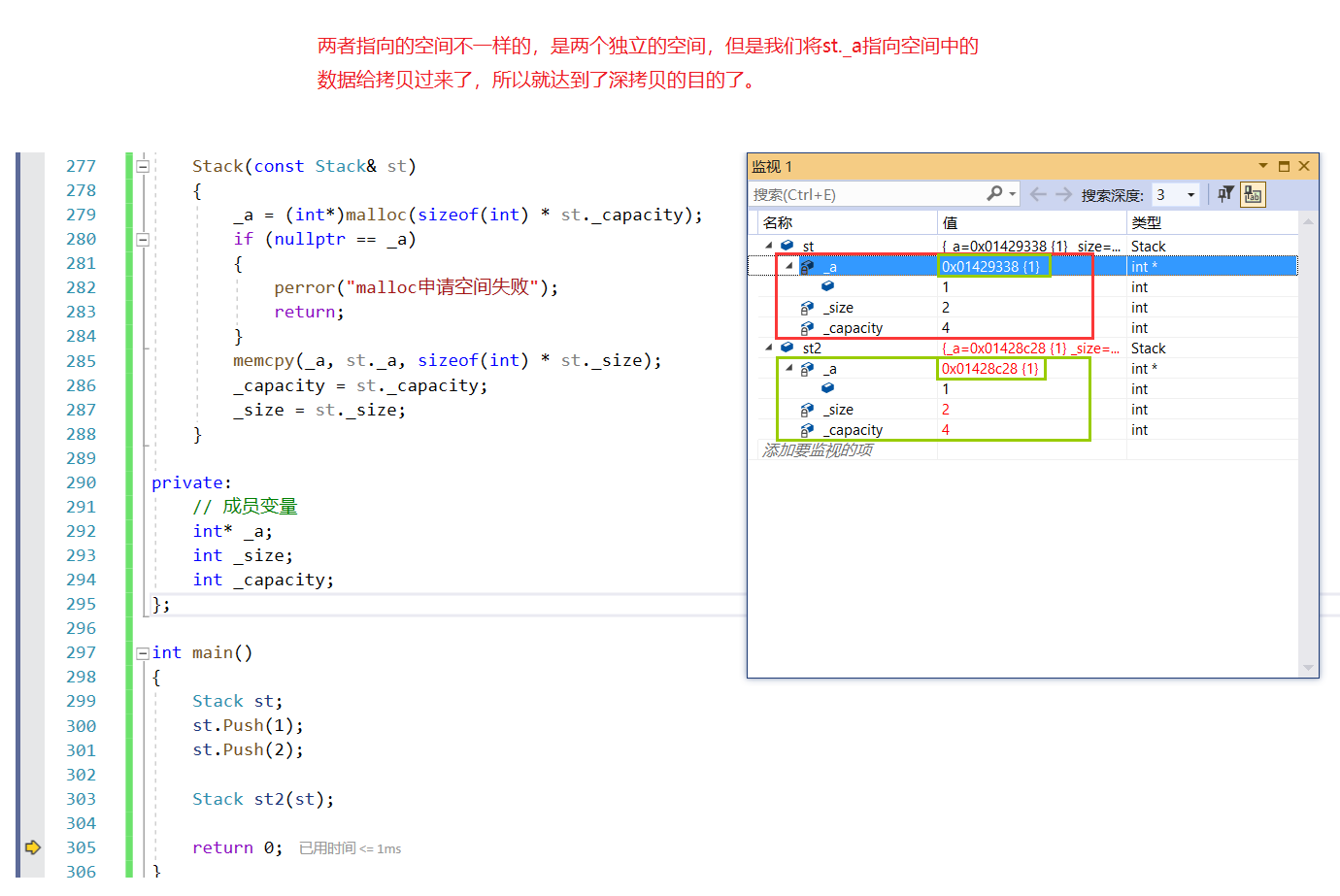Click the Stack type cell for st2

tap(1148, 348)
